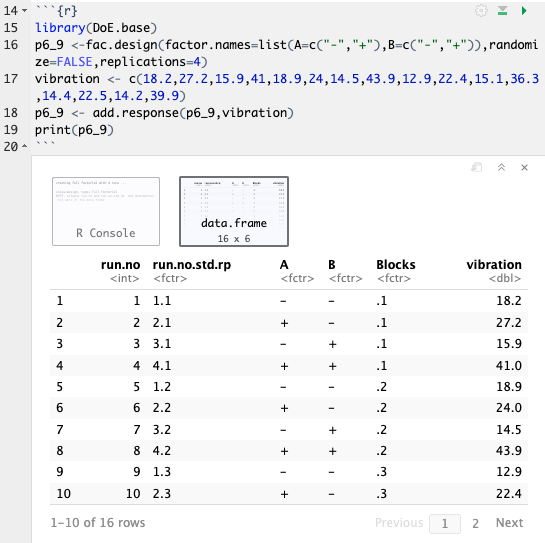
Task: Click run.no.std.rp cell 2.1
Action: [162, 323]
